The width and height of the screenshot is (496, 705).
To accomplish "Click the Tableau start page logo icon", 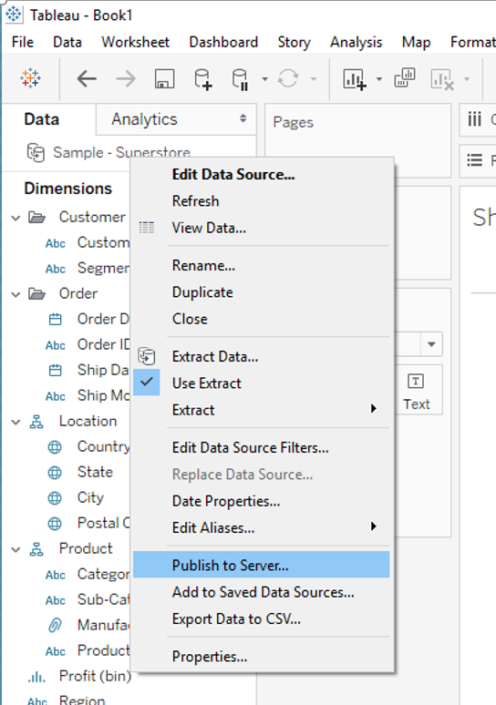I will click(30, 78).
